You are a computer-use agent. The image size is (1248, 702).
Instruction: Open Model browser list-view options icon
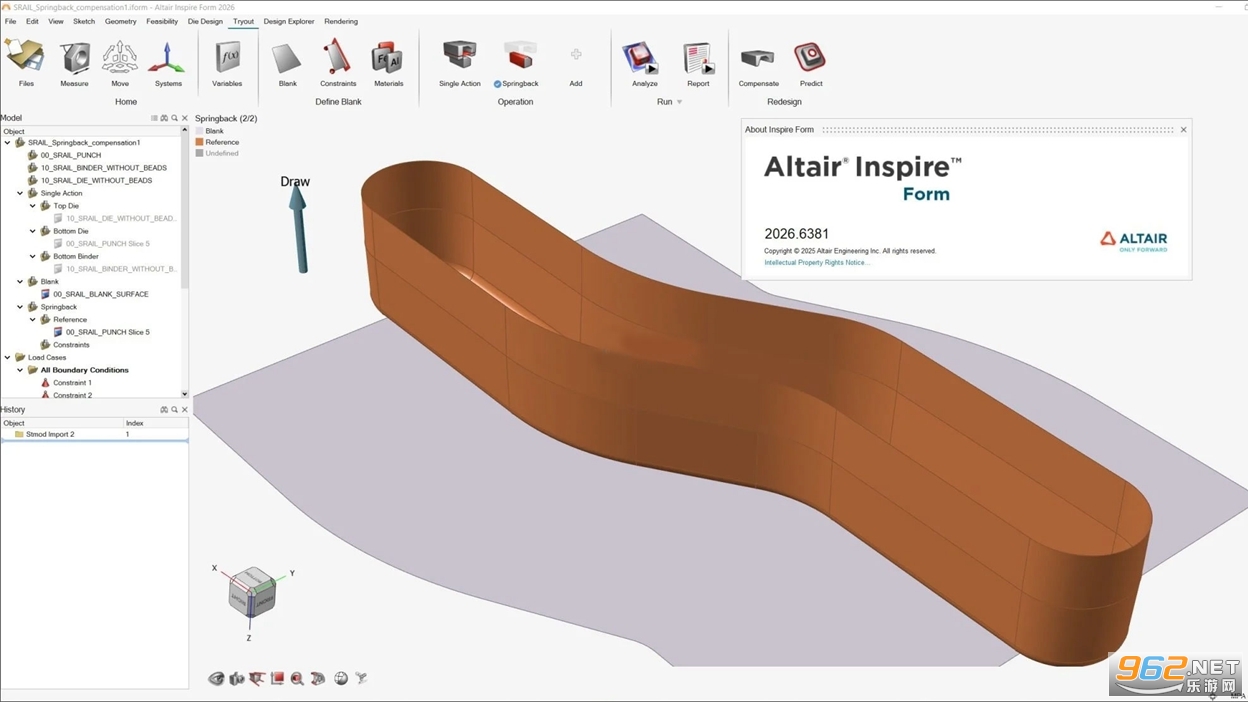(154, 118)
